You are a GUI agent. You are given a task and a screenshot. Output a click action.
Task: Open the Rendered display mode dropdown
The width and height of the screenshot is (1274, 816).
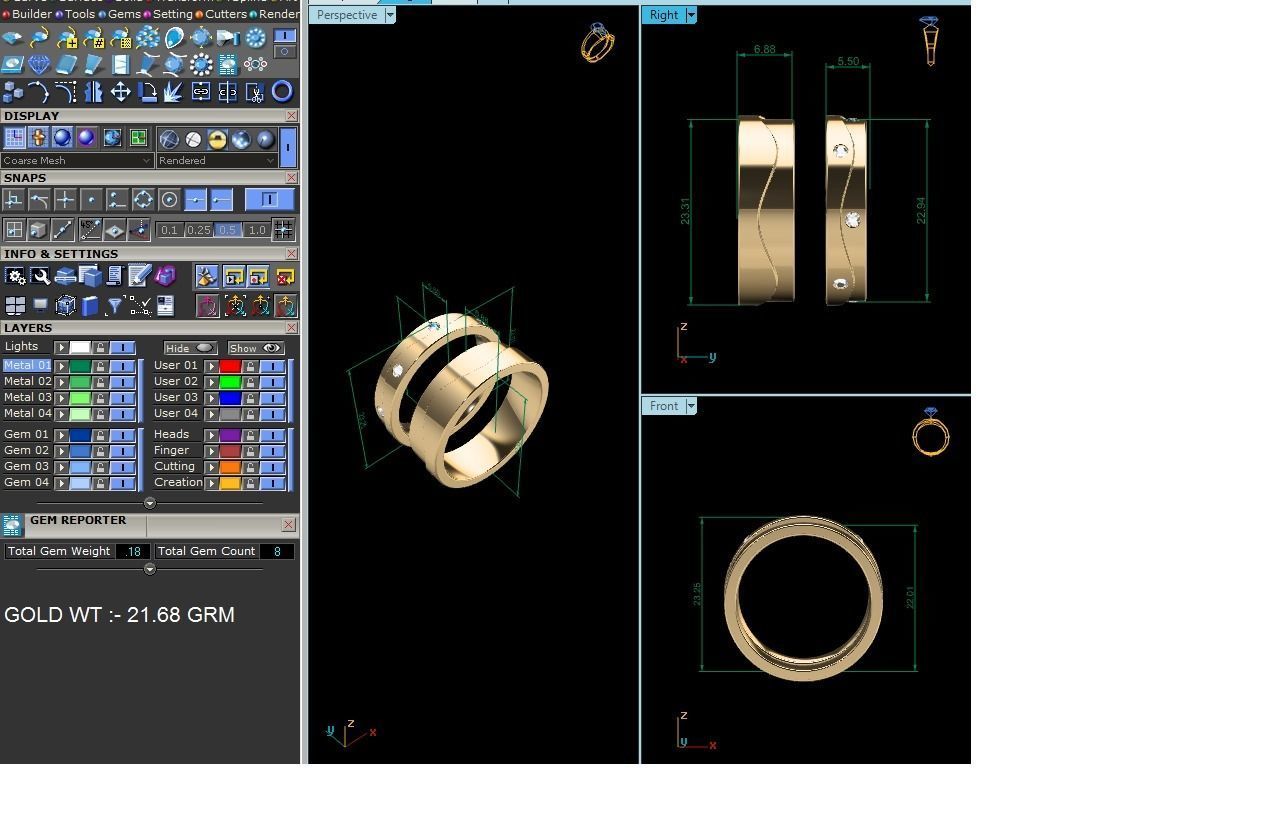pos(217,160)
